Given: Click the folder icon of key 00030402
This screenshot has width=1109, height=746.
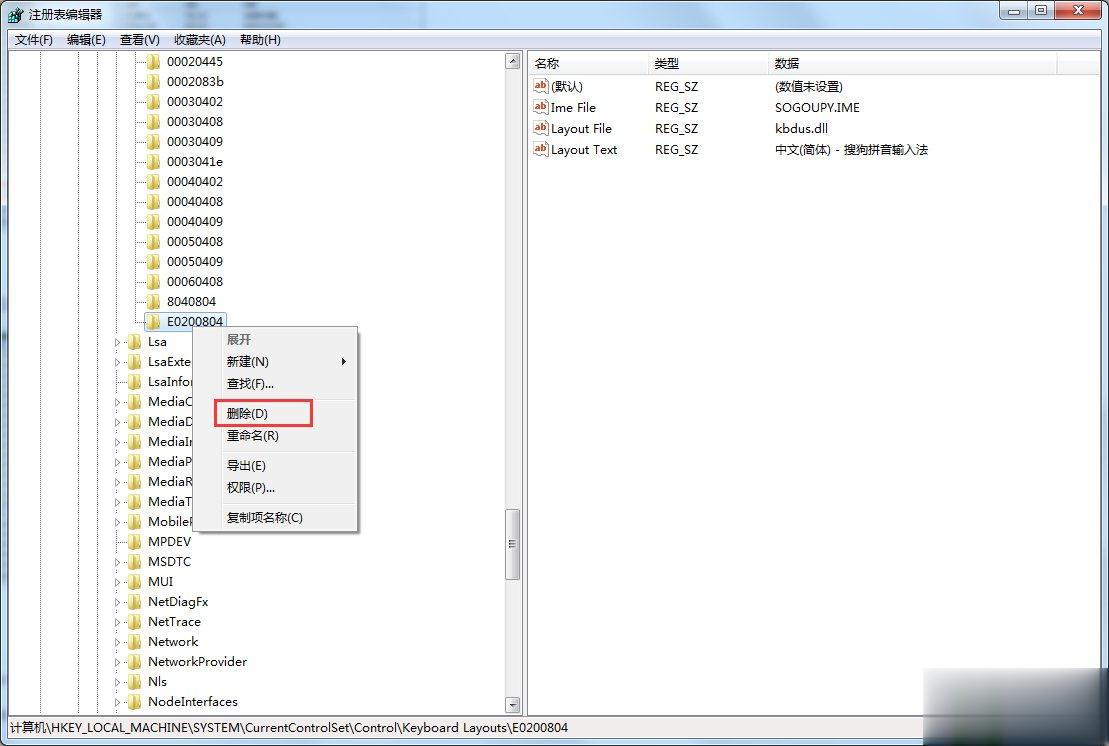Looking at the screenshot, I should tap(153, 102).
